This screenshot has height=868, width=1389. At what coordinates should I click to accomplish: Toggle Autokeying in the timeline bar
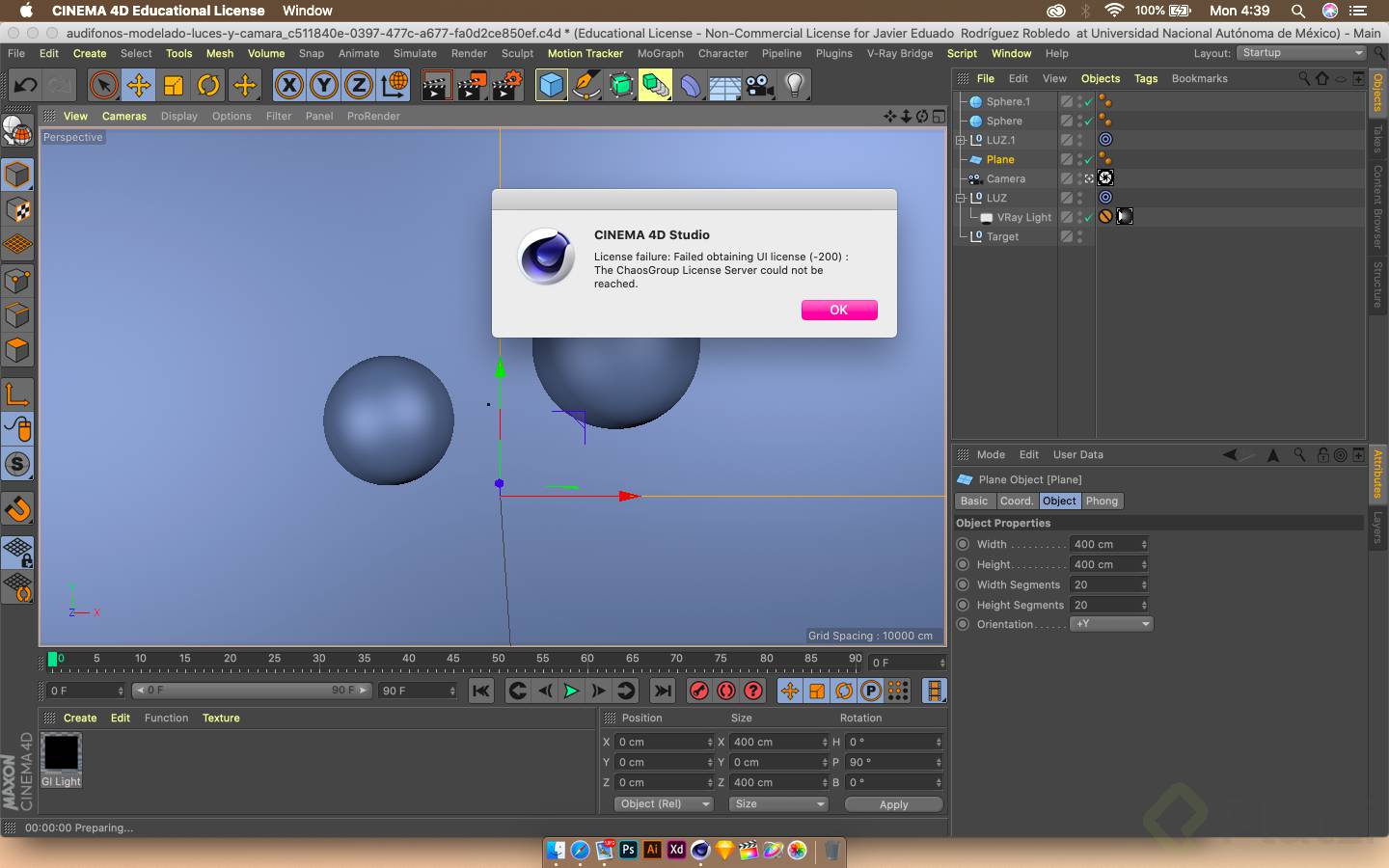pos(726,691)
